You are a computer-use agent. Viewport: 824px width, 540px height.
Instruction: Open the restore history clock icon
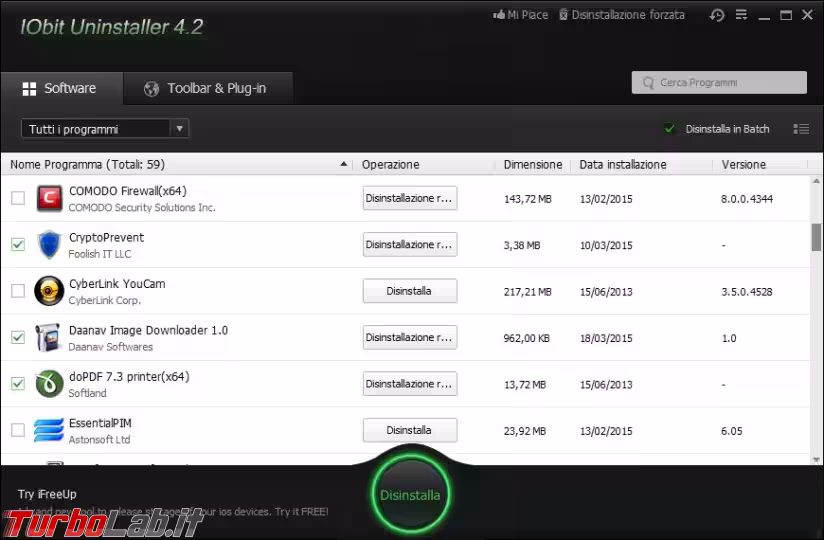point(717,15)
